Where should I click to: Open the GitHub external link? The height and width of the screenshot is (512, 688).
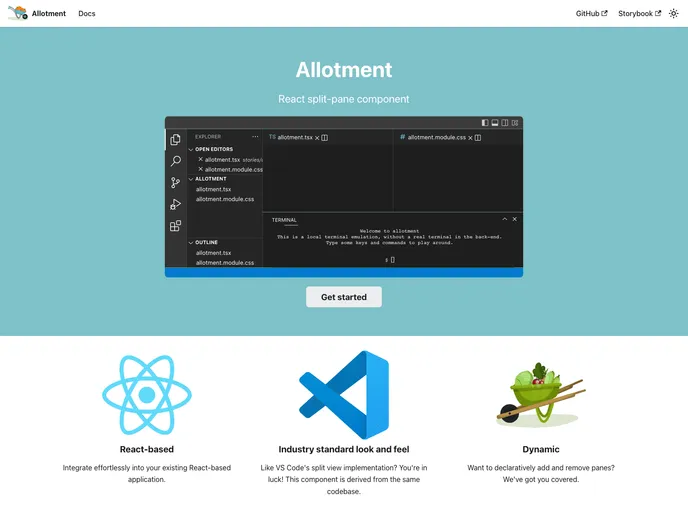click(x=591, y=14)
